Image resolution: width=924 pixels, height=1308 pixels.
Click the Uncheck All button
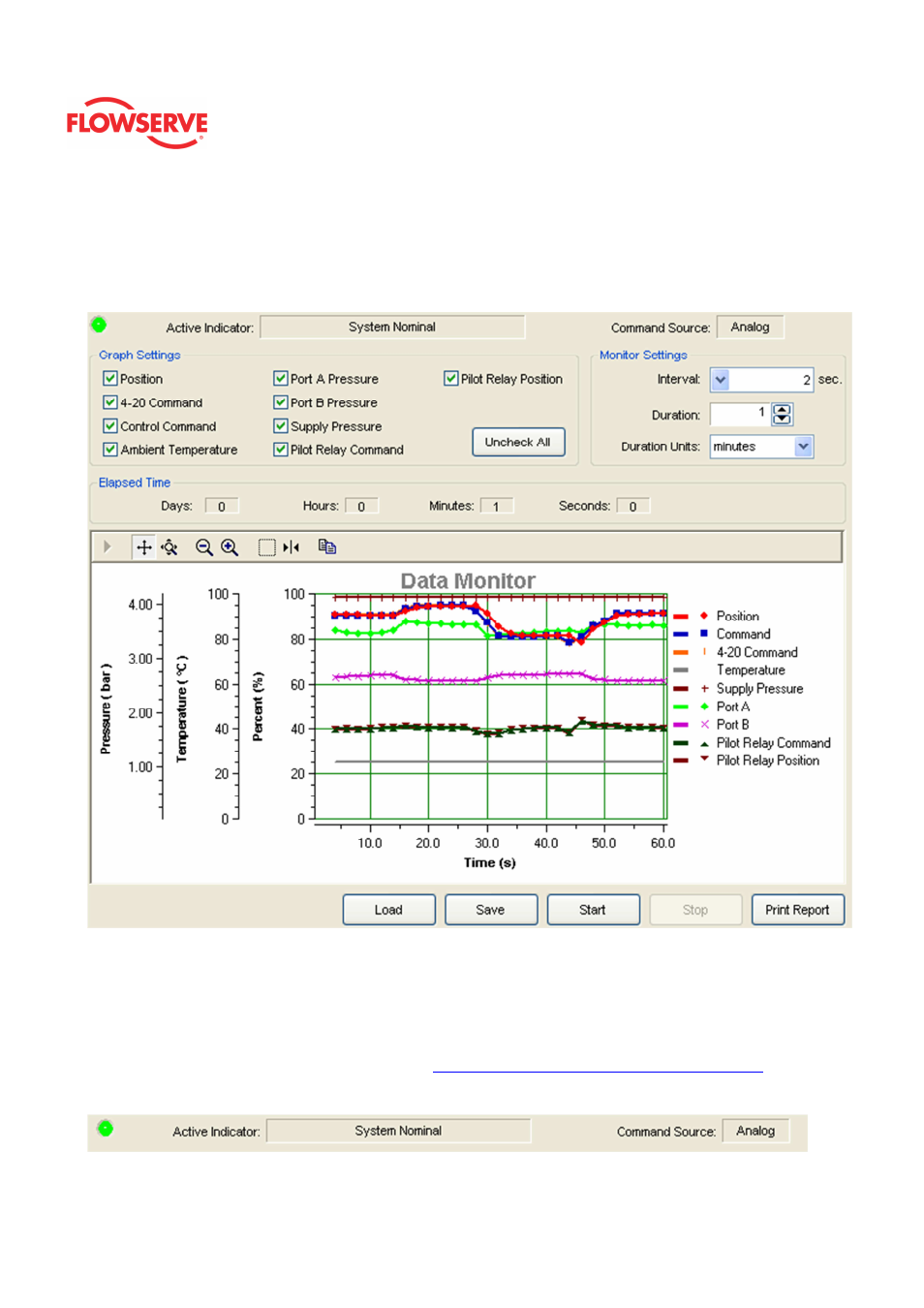[518, 442]
